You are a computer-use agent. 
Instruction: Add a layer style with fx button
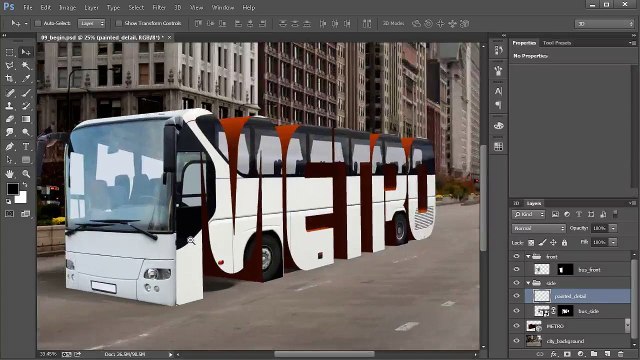(553, 354)
